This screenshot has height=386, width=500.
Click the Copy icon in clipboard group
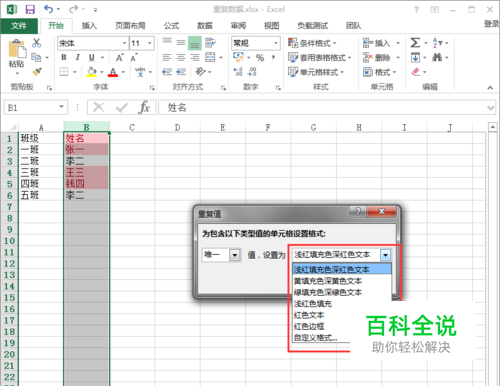[36, 58]
